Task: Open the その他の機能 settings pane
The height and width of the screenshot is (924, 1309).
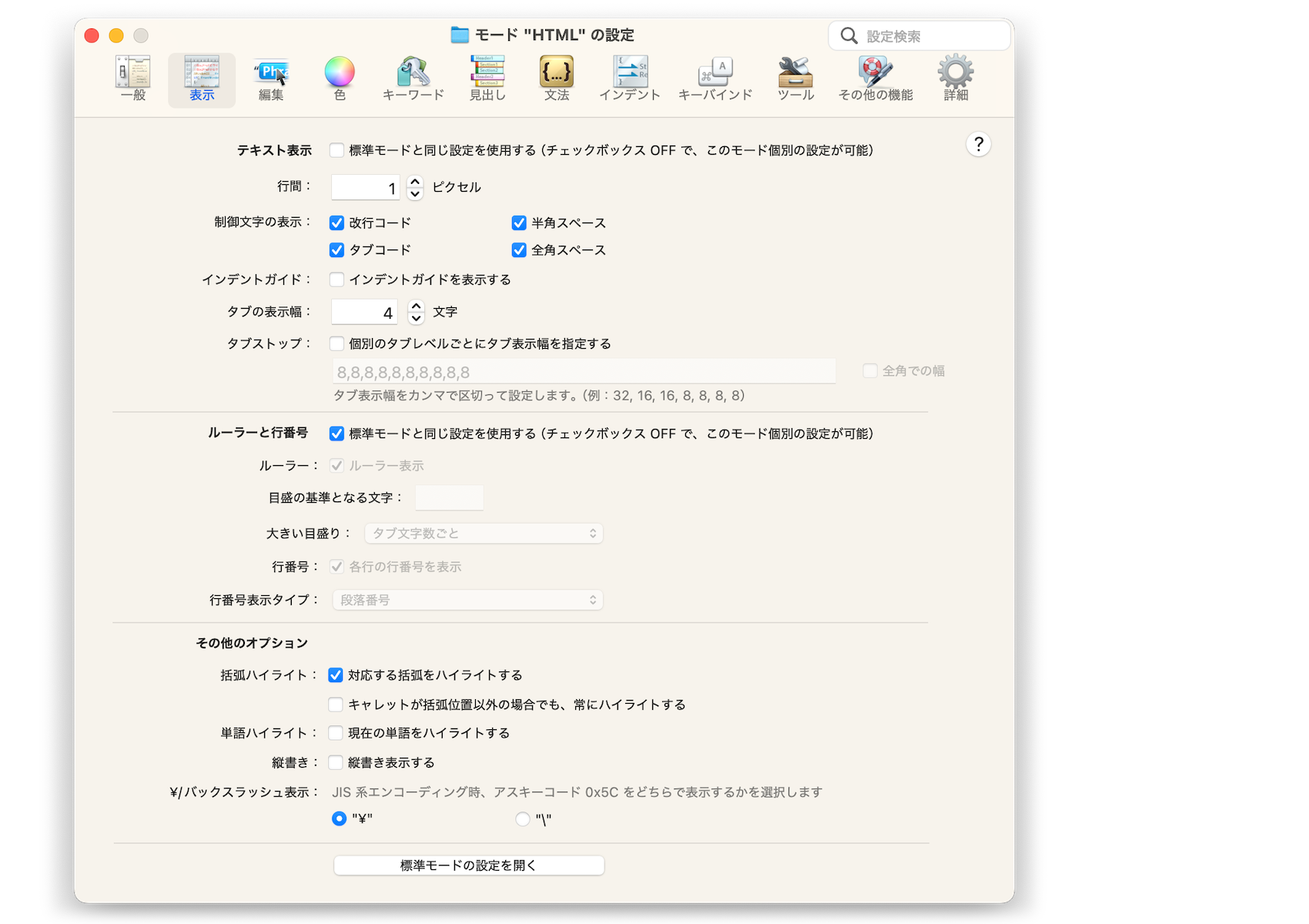Action: click(x=875, y=79)
